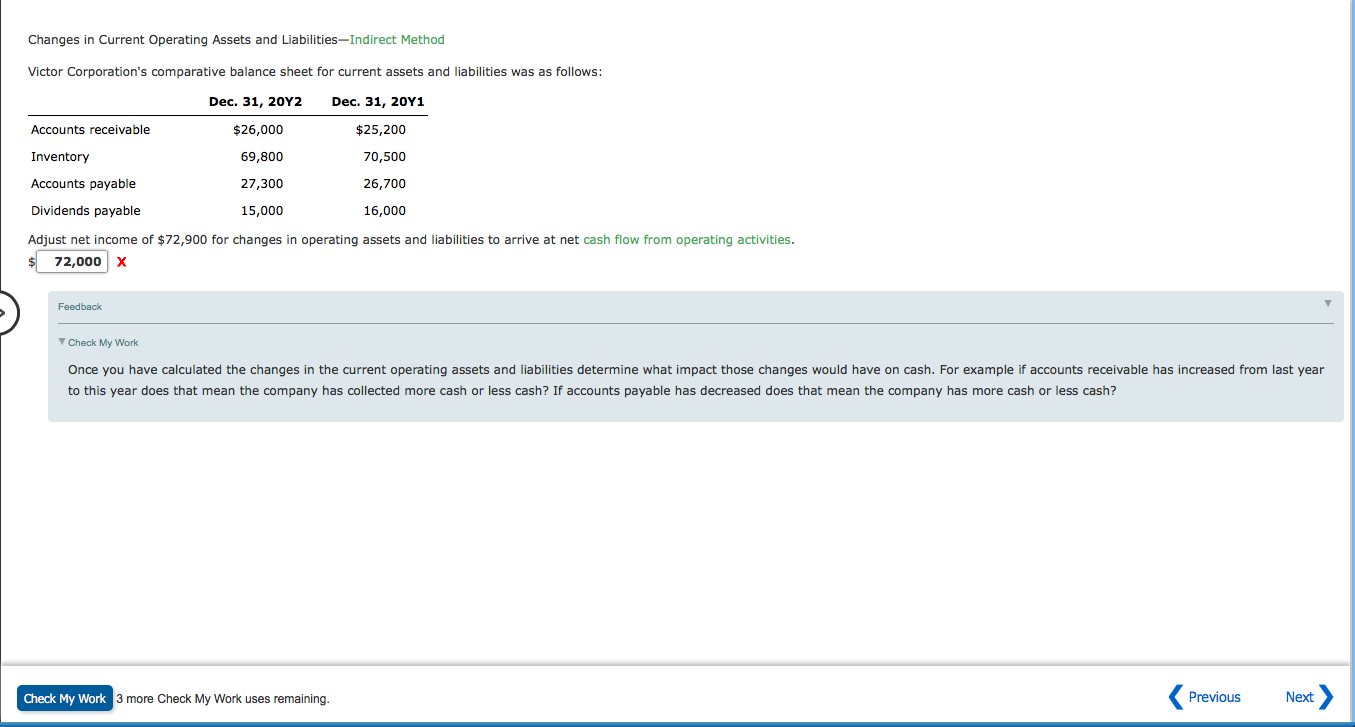Click the 15,000 dividends payable value
Image resolution: width=1355 pixels, height=727 pixels.
click(262, 211)
